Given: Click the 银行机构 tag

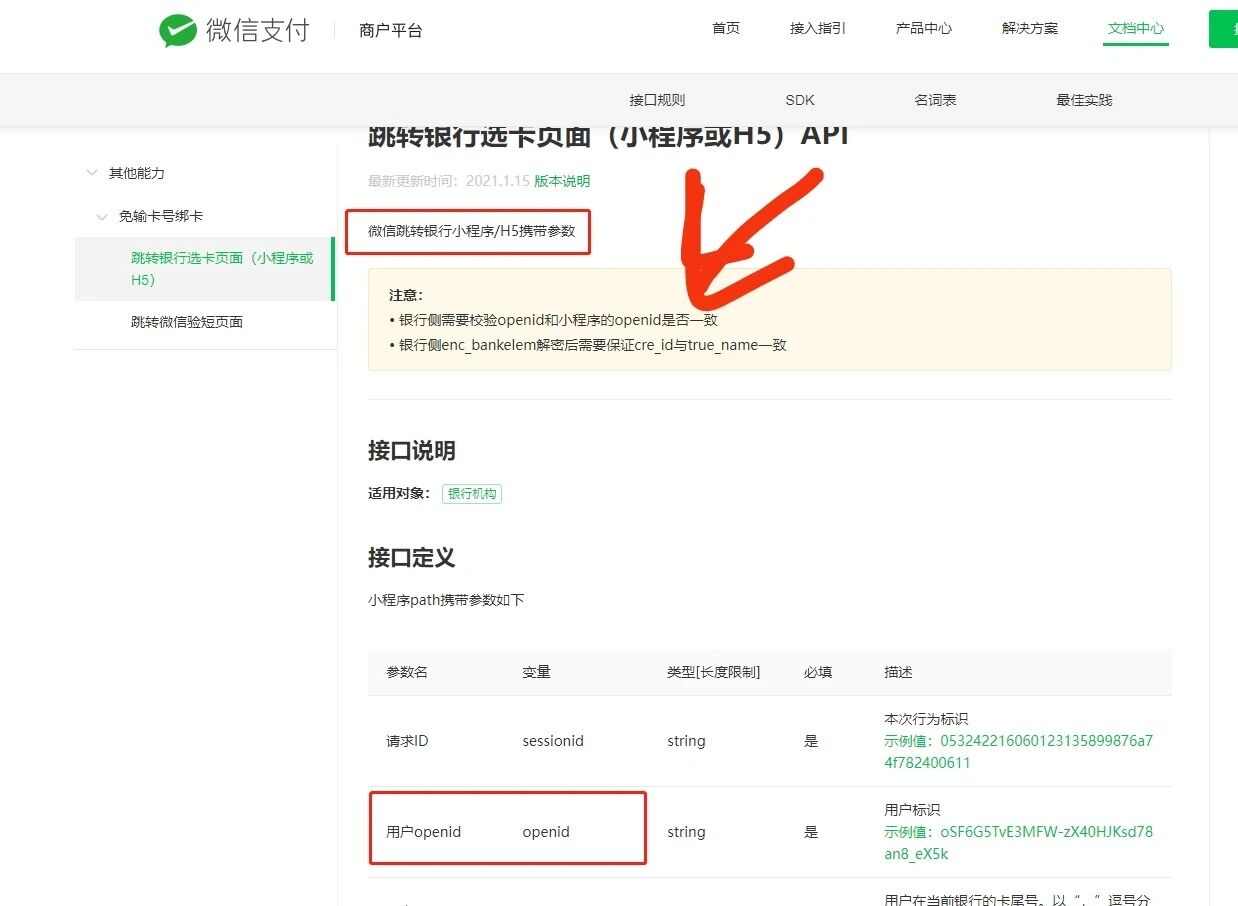Looking at the screenshot, I should [472, 494].
